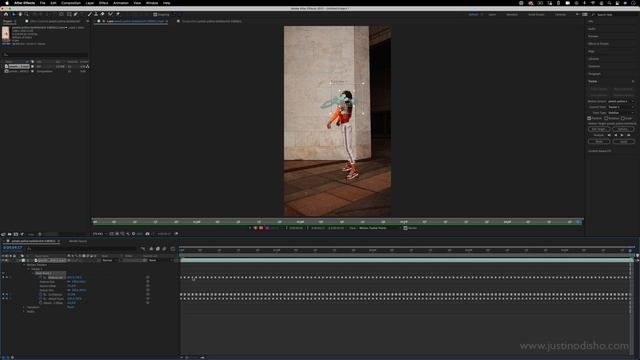Toggle the Scale checkbox in Tracker
640x360 pixels.
[623, 118]
